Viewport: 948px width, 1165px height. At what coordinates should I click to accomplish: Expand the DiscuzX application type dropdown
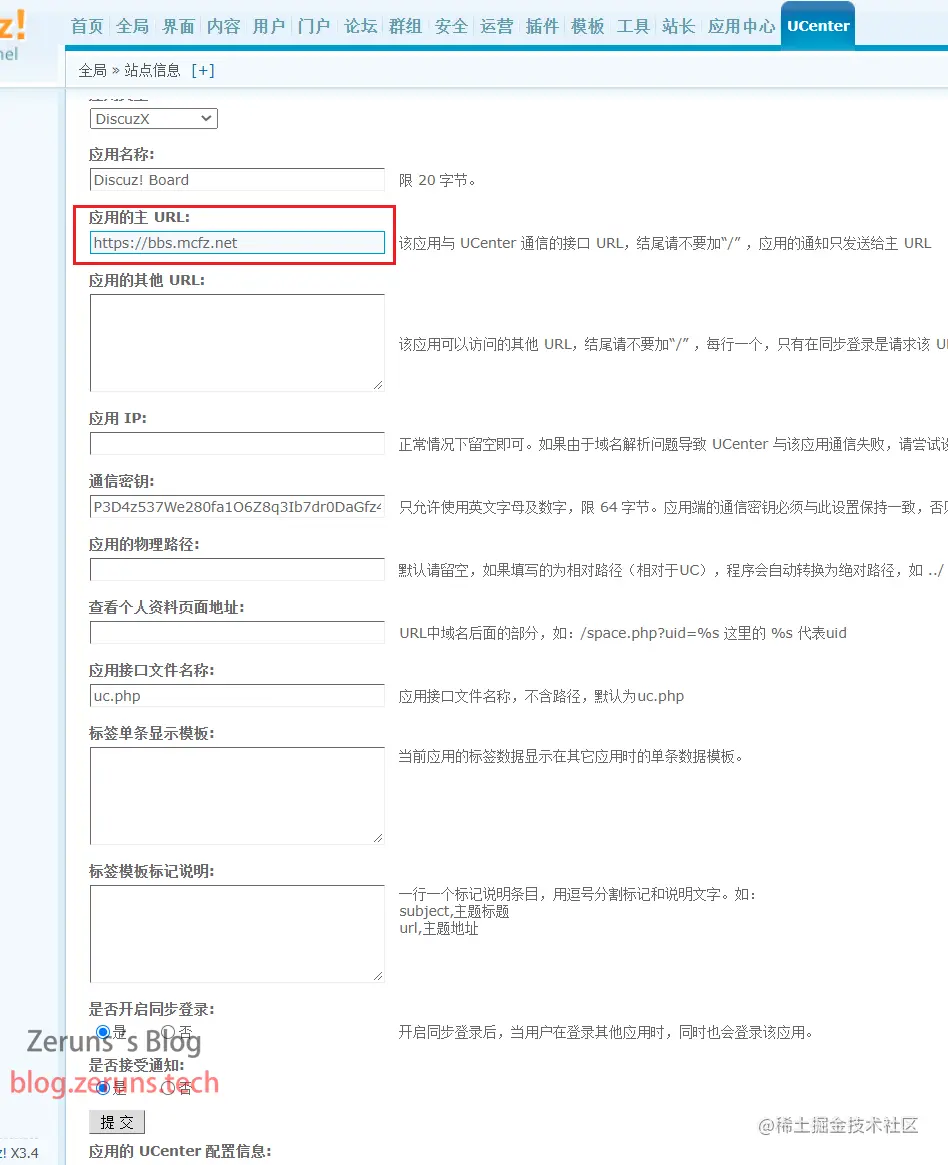click(x=154, y=119)
